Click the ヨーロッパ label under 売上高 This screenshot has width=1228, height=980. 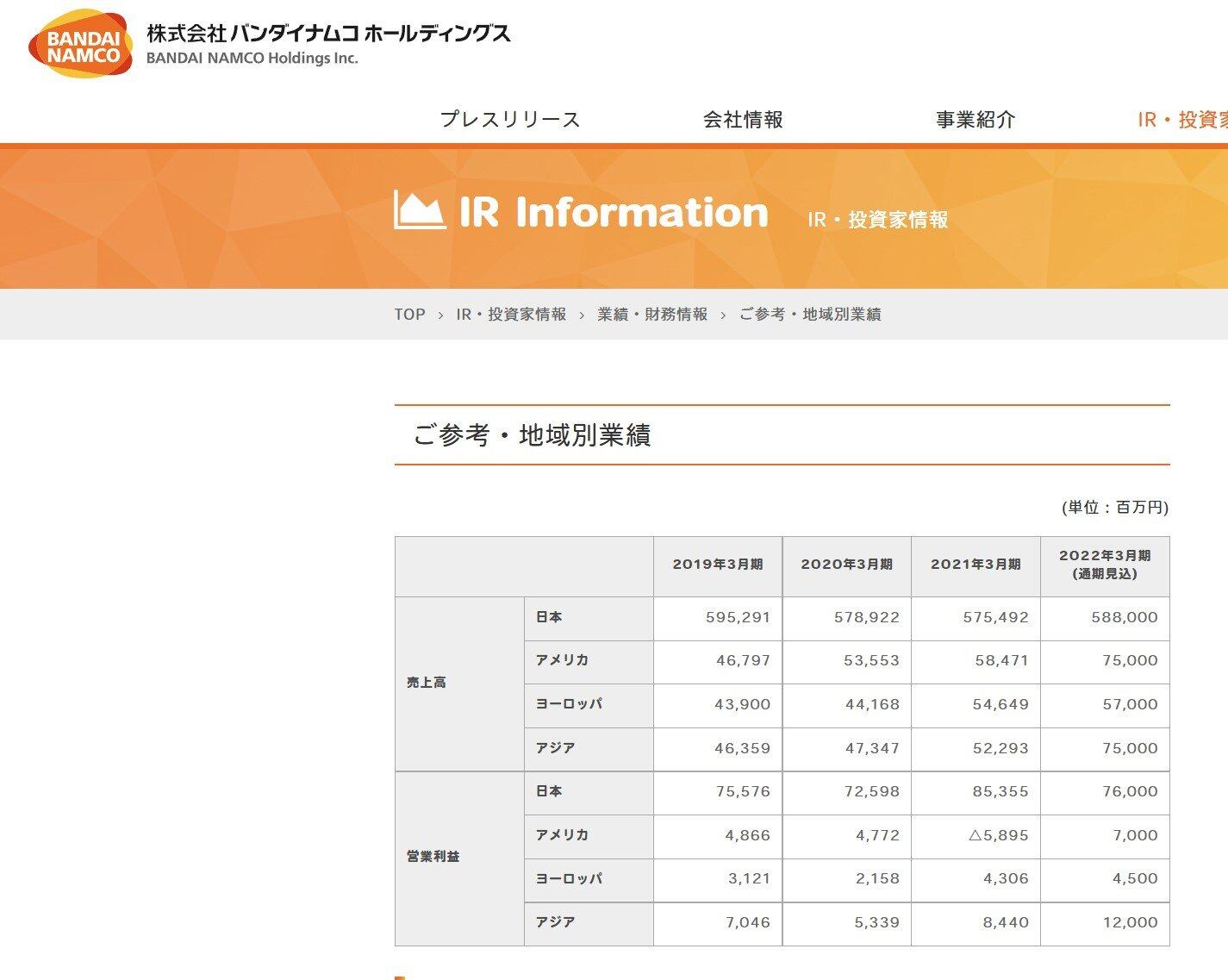569,704
